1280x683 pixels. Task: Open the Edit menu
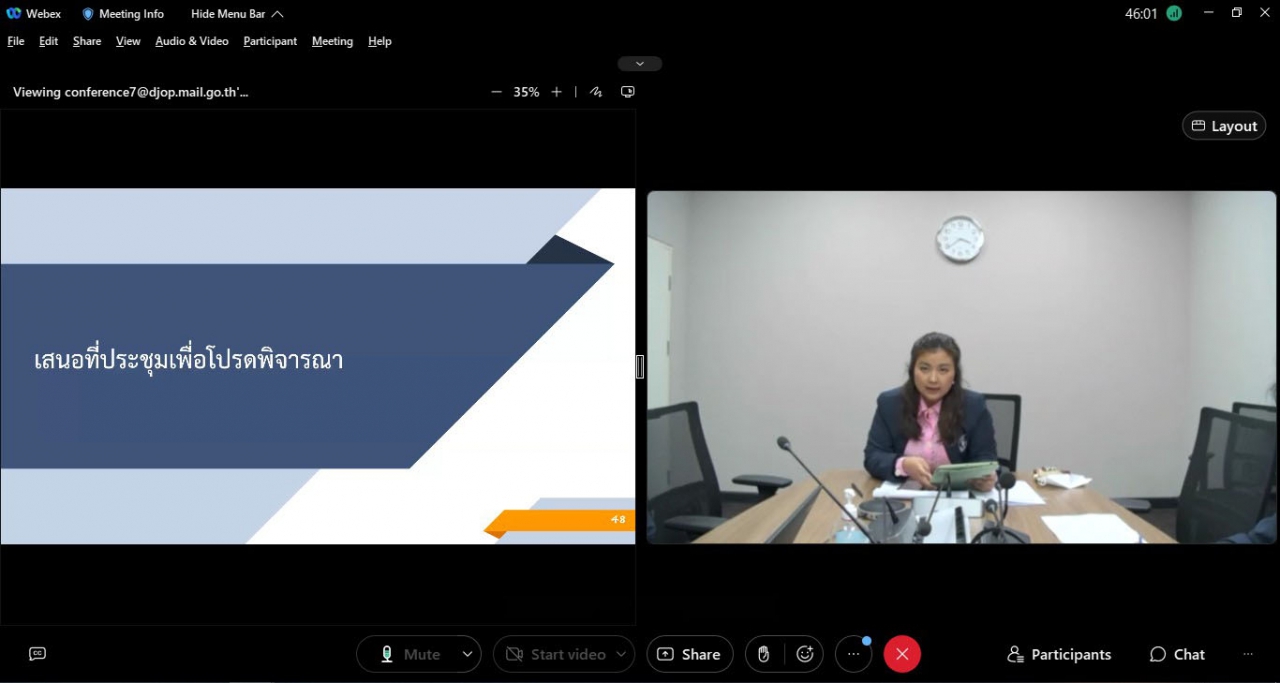coord(49,41)
